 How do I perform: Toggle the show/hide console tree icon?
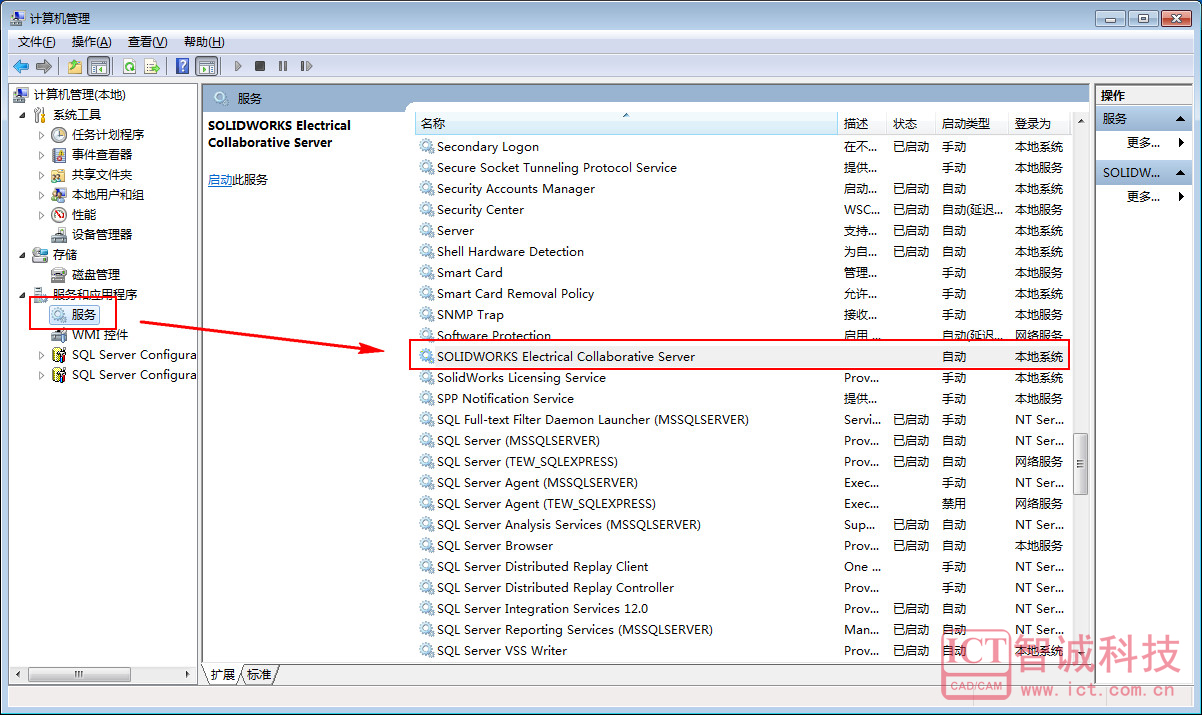98,66
